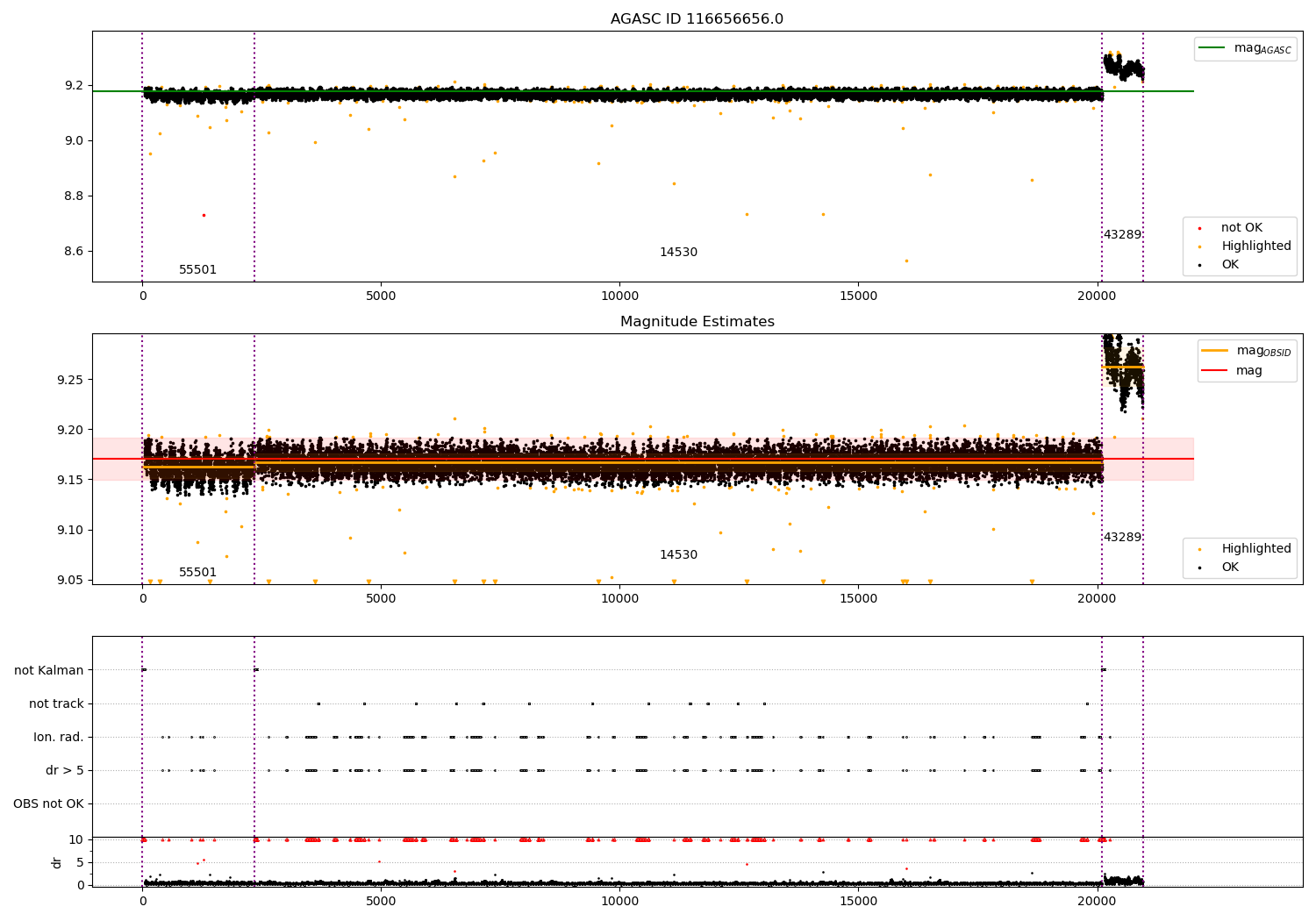The height and width of the screenshot is (921, 1316).
Task: Click OBSID label 55501 in top plot
Action: (x=197, y=270)
